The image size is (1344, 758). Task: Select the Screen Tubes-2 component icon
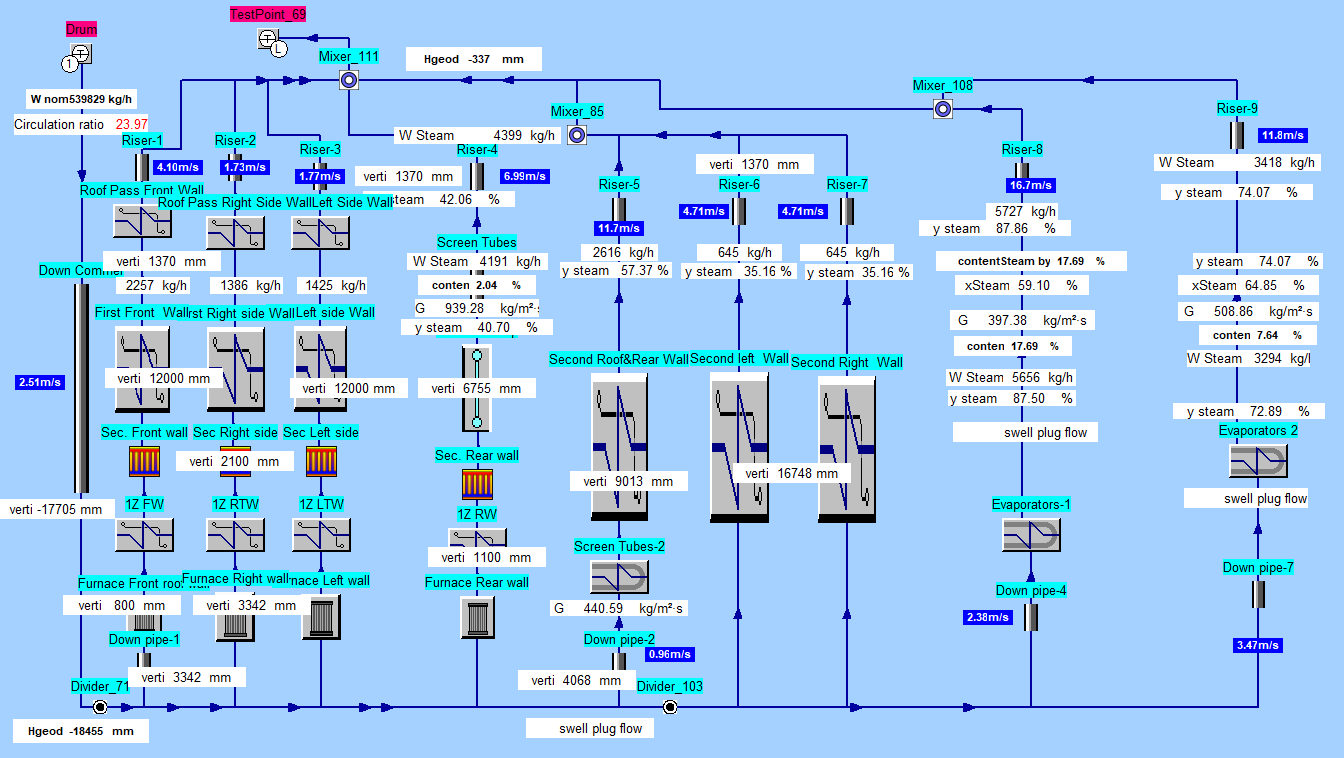[619, 577]
